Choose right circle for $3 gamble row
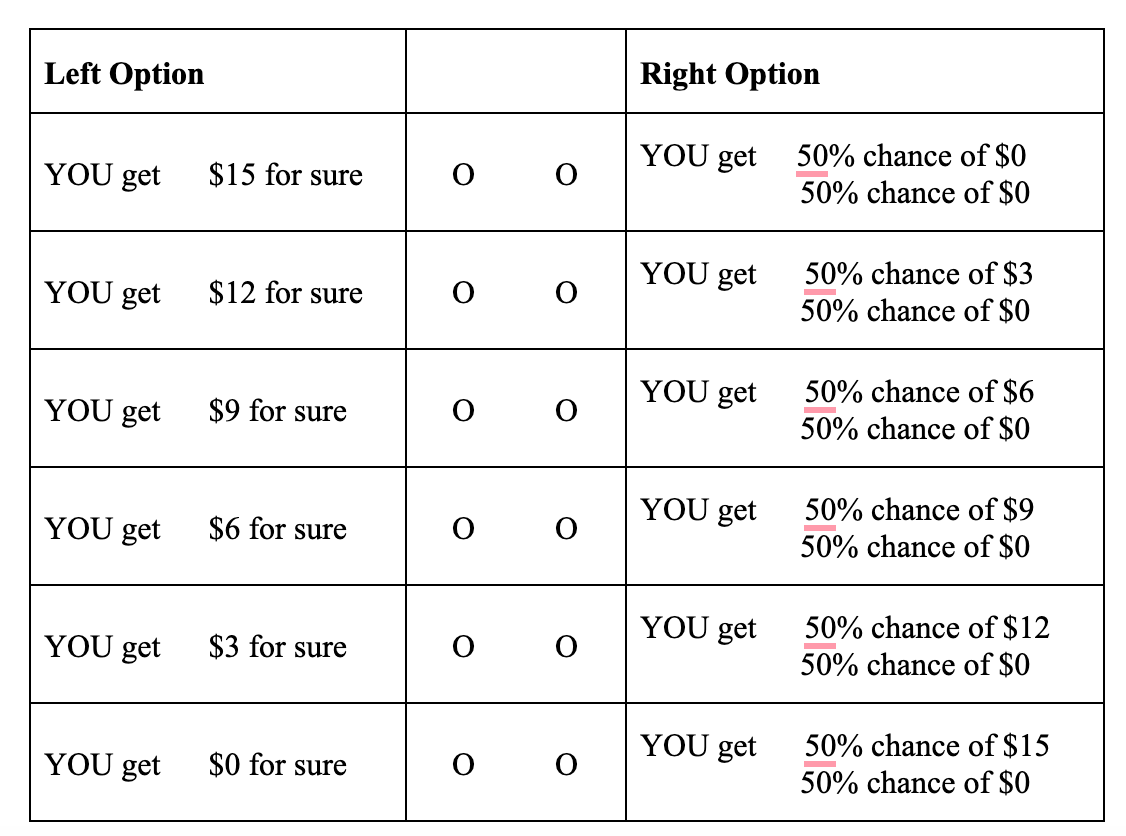 click(566, 294)
